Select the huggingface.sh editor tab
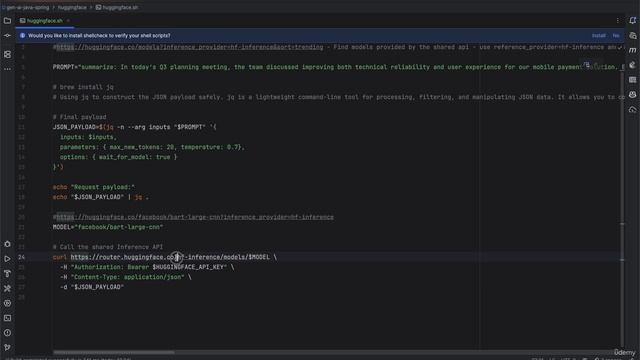The width and height of the screenshot is (640, 360). click(45, 20)
